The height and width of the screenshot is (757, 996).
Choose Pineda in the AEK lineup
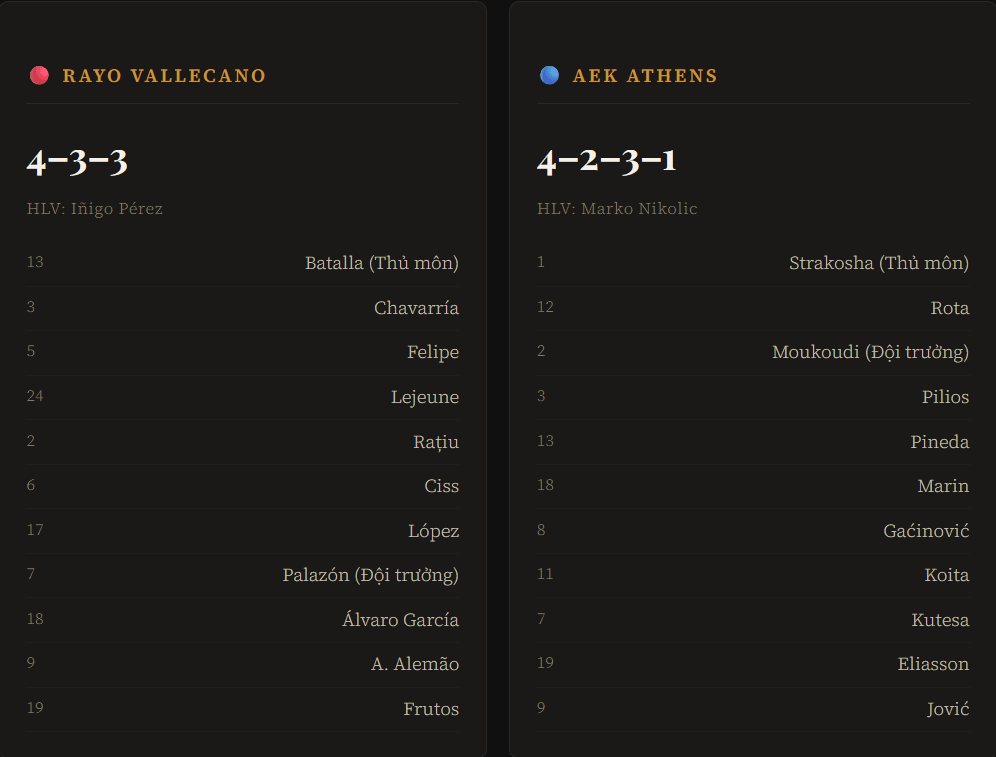pyautogui.click(x=939, y=442)
